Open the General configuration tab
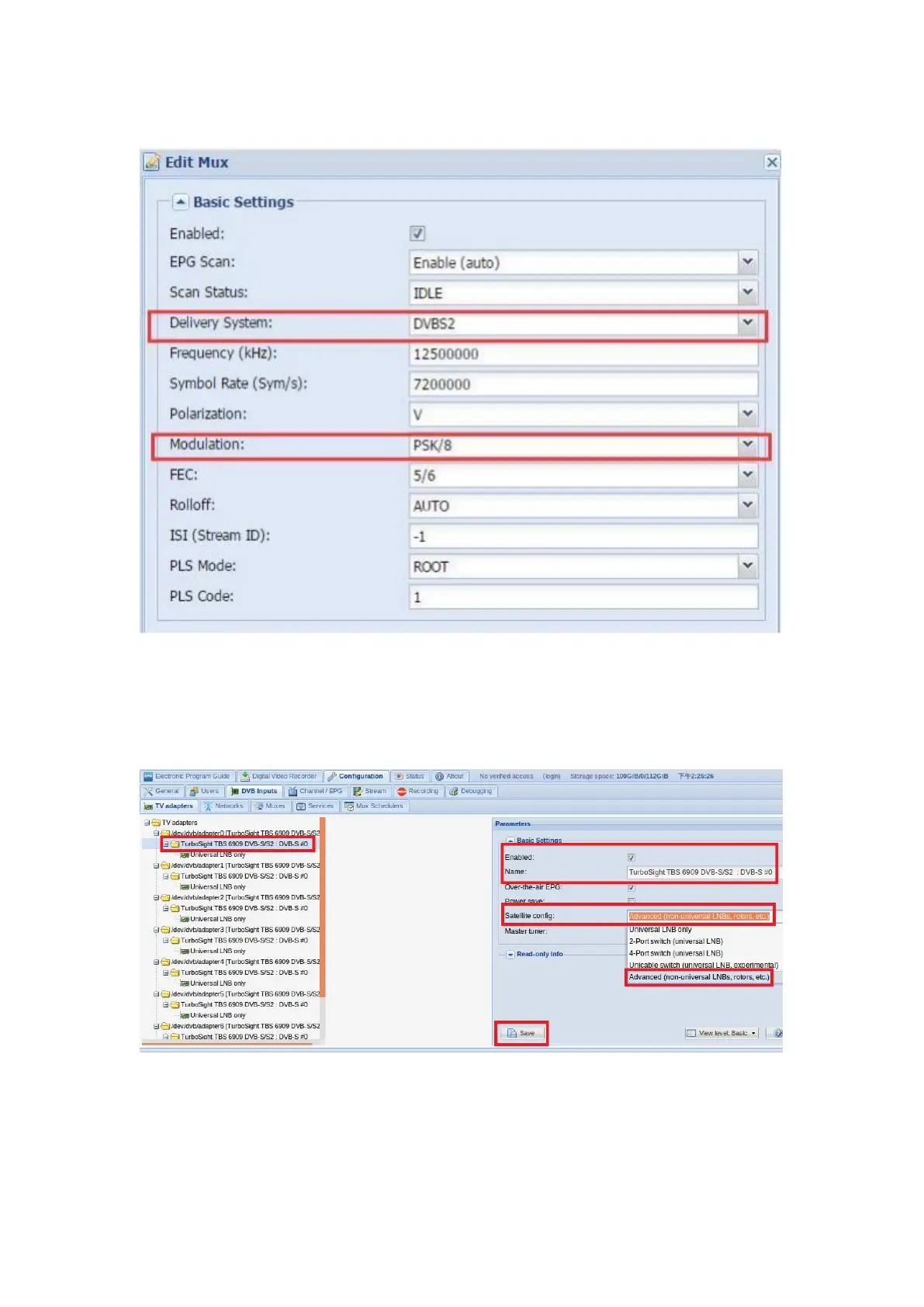Viewport: 924px width, 1307px height. coord(161,791)
